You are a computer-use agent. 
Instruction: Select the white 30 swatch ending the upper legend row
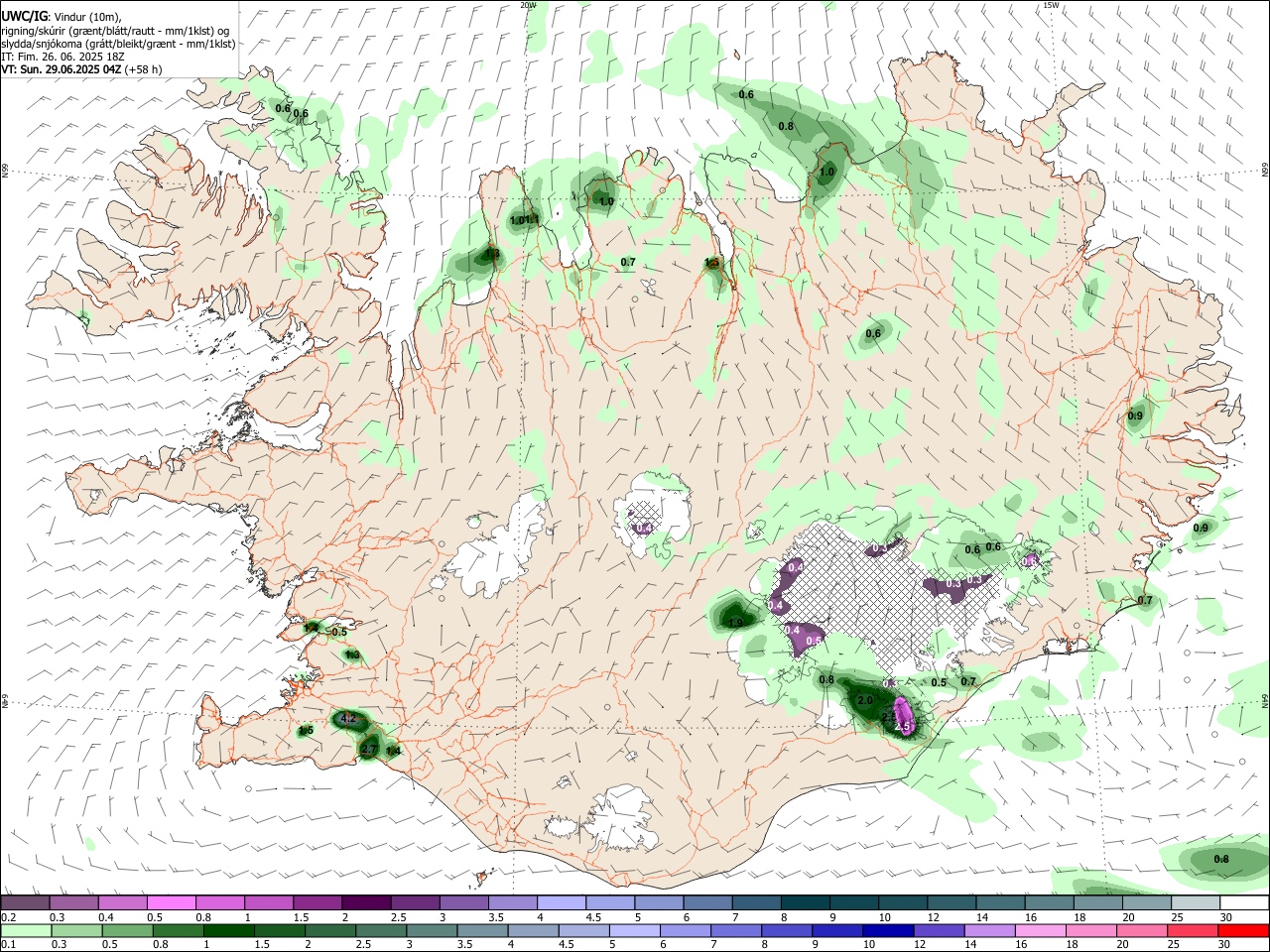(1244, 902)
